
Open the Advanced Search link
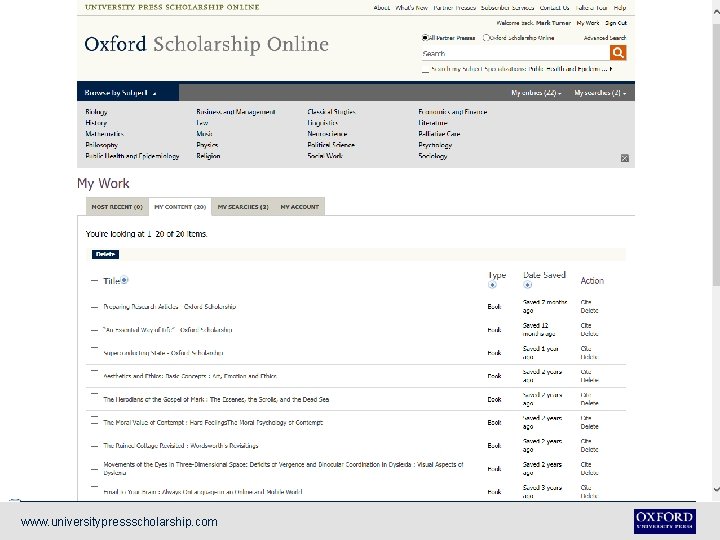pyautogui.click(x=604, y=38)
